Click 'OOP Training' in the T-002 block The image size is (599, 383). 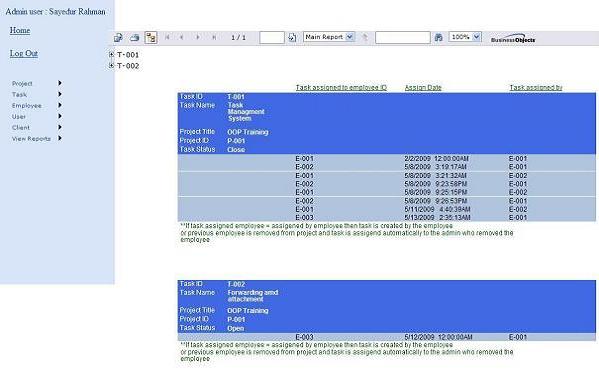(248, 311)
